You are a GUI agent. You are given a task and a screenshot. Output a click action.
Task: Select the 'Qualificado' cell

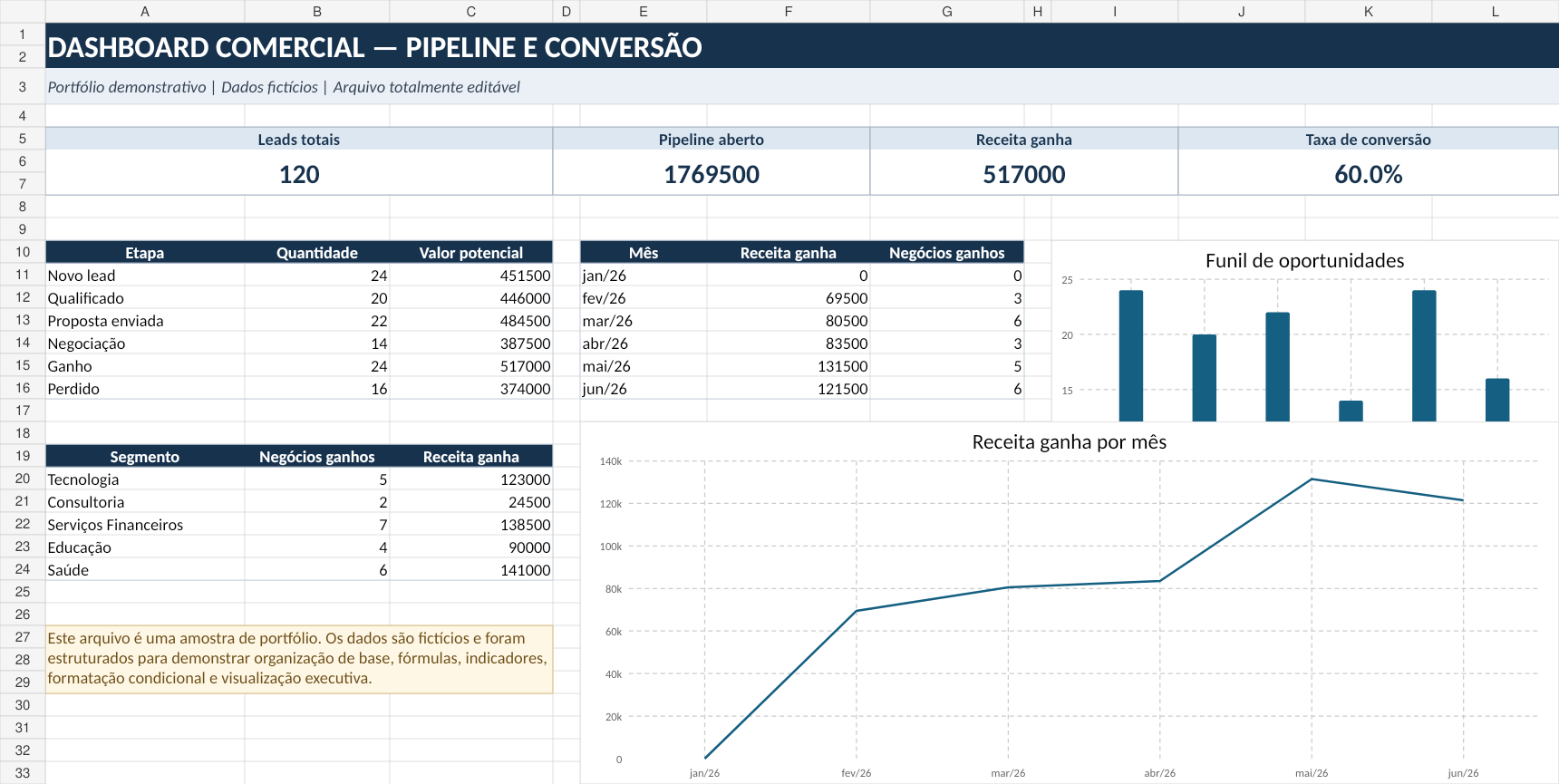point(145,297)
